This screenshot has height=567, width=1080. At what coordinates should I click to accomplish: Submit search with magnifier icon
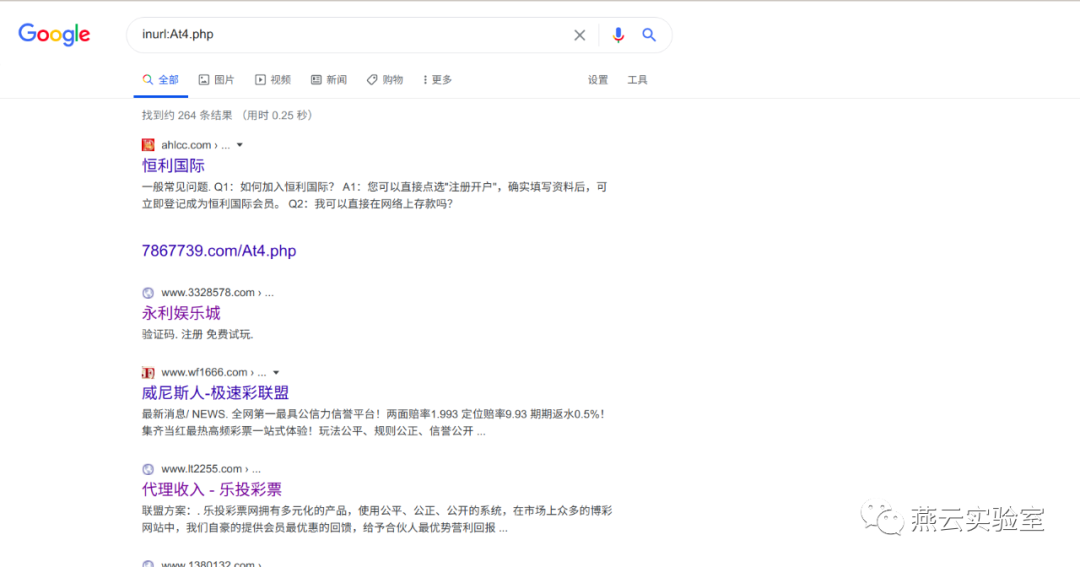(x=649, y=34)
